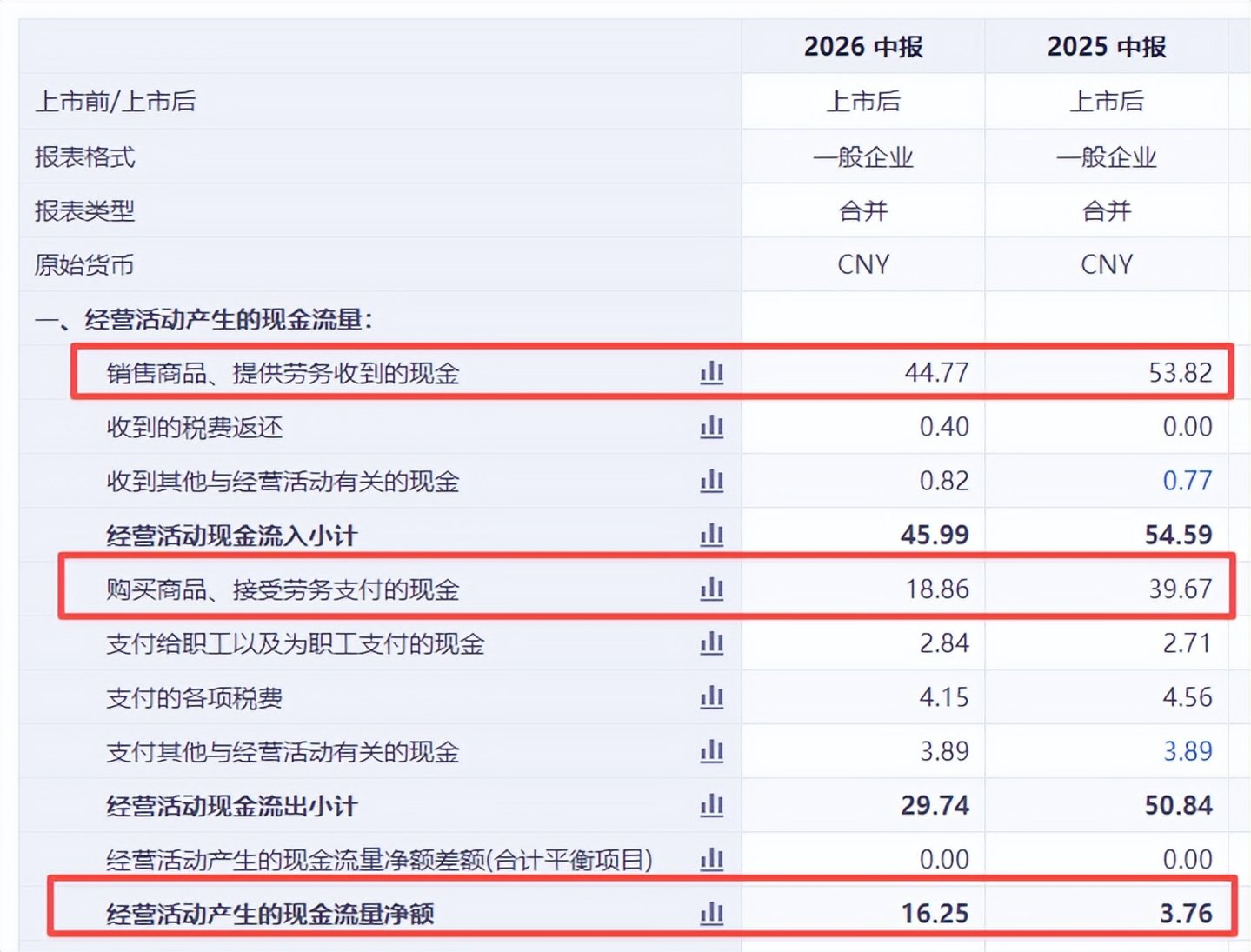
Task: Click the blue 0.77 value link
Action: (x=1188, y=480)
